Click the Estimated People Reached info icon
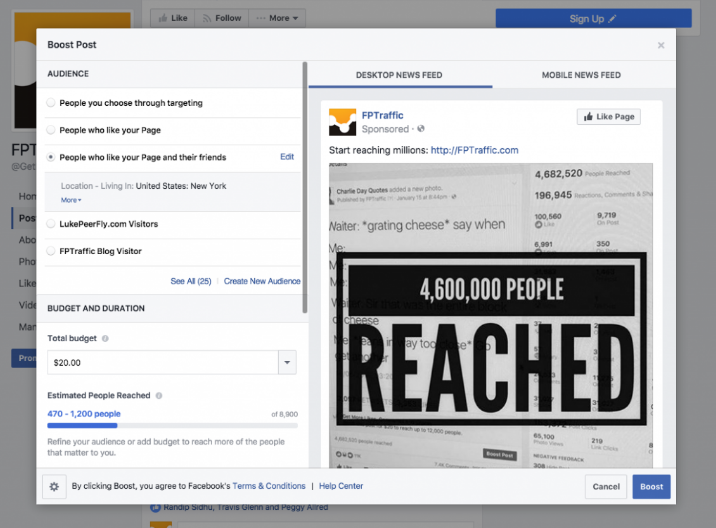 coord(159,396)
